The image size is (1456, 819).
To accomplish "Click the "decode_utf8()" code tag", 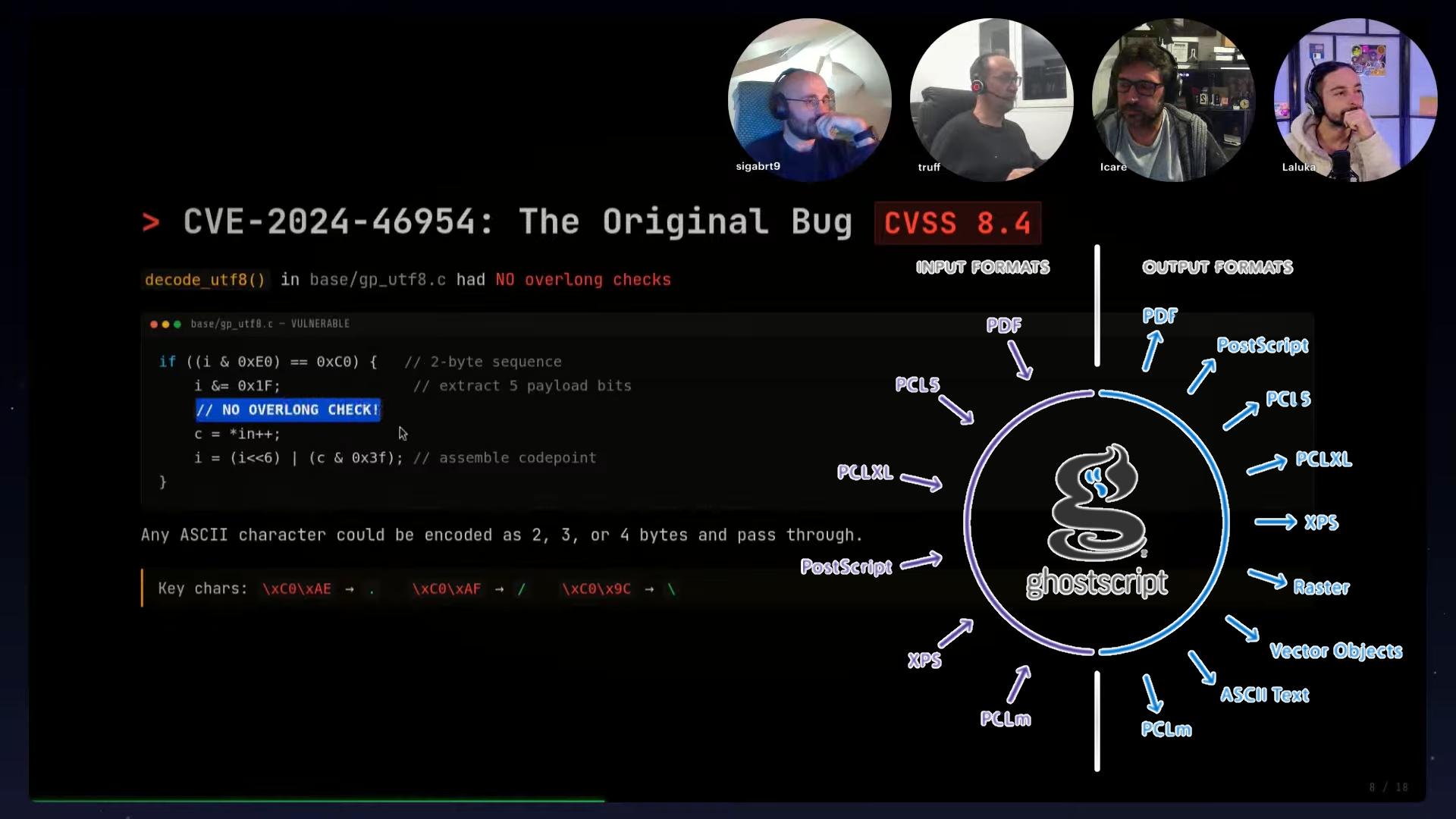I will [205, 280].
